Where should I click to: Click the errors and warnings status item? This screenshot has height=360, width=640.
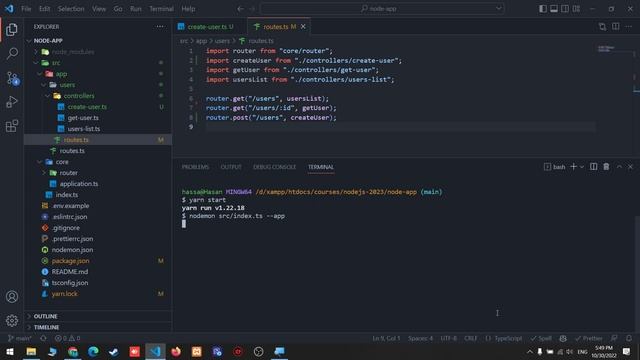click(68, 338)
